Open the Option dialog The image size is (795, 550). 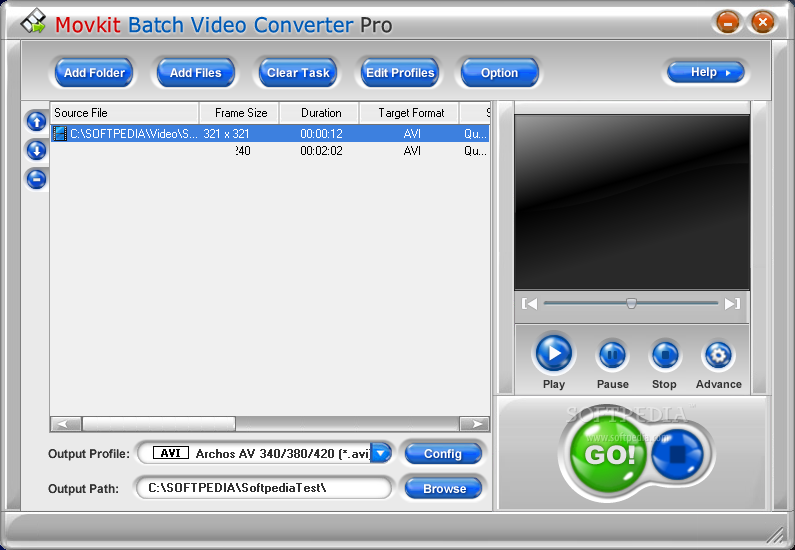point(499,72)
